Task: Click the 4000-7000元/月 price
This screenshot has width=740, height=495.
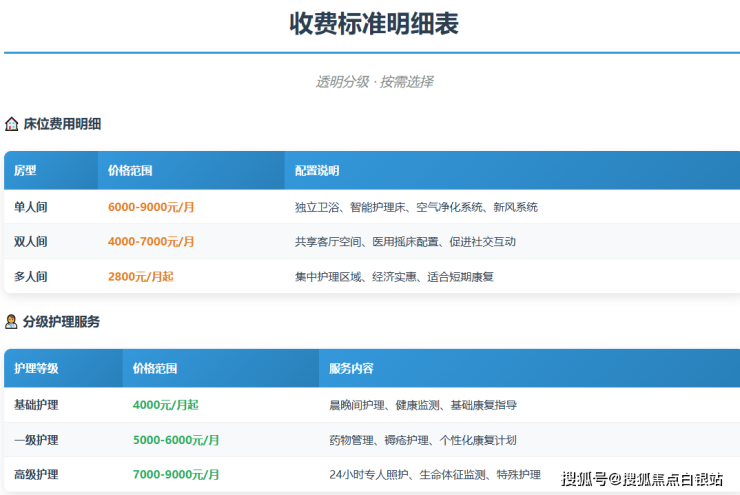Action: pos(151,242)
